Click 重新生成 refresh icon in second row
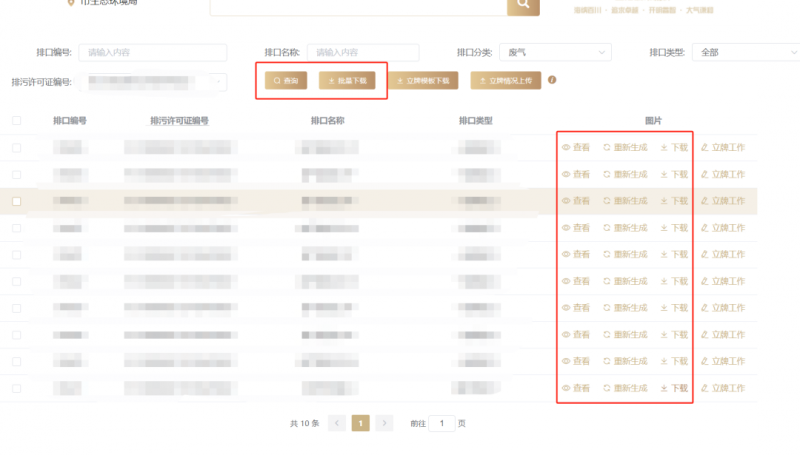This screenshot has width=800, height=455. [x=607, y=174]
